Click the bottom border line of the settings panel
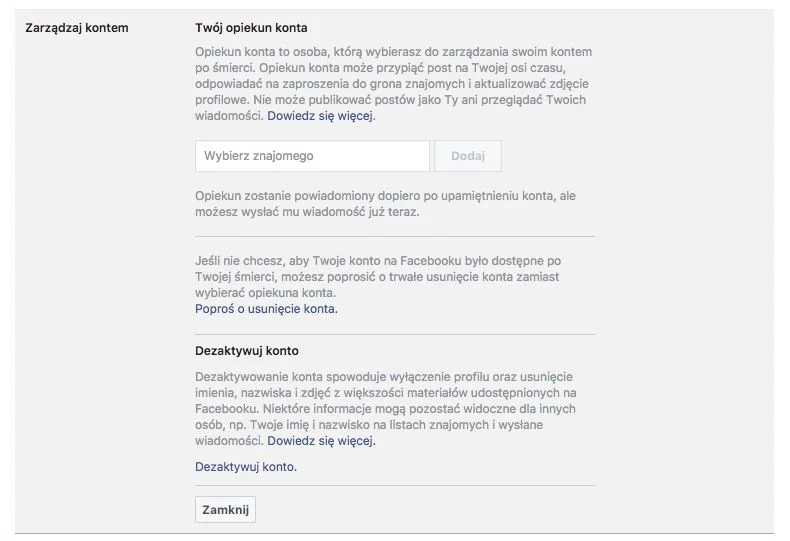790x541 pixels. click(394, 533)
